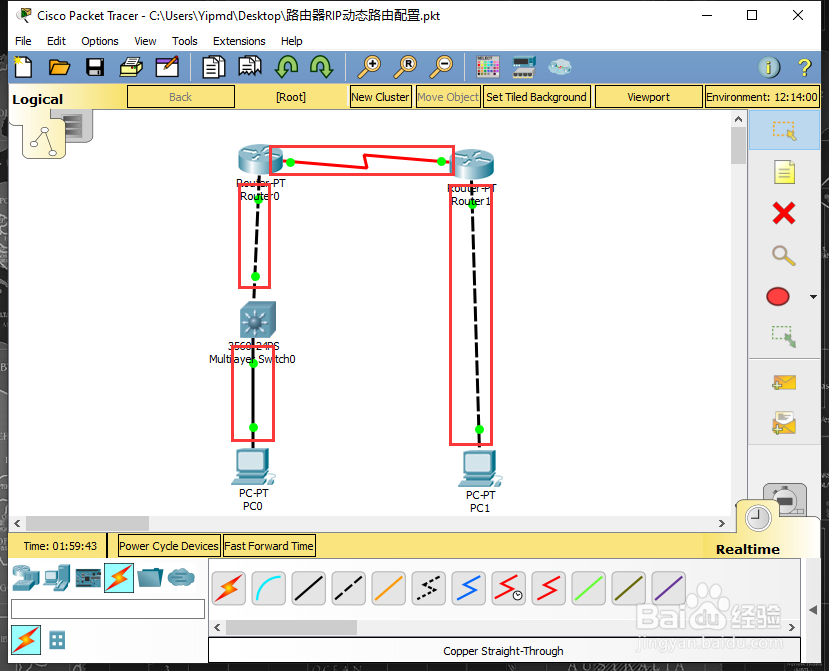Select the Place Note tool

pyautogui.click(x=784, y=172)
